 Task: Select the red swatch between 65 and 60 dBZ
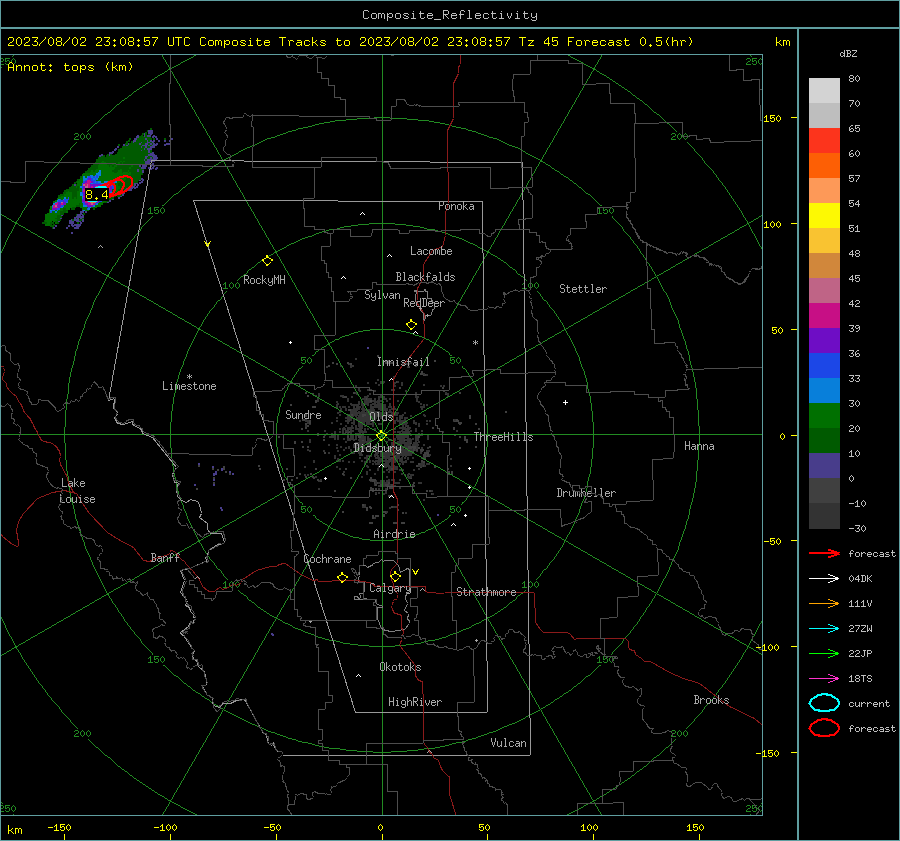(x=824, y=141)
